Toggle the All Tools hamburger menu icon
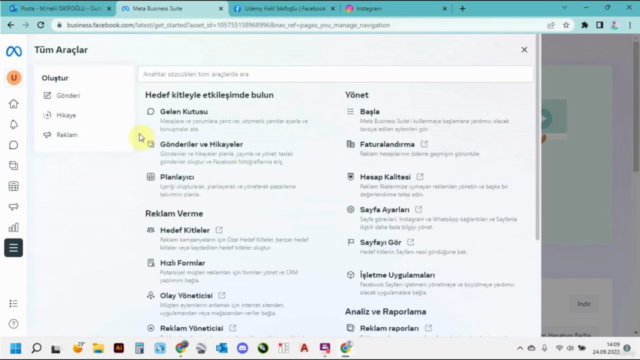Image resolution: width=640 pixels, height=360 pixels. (13, 248)
